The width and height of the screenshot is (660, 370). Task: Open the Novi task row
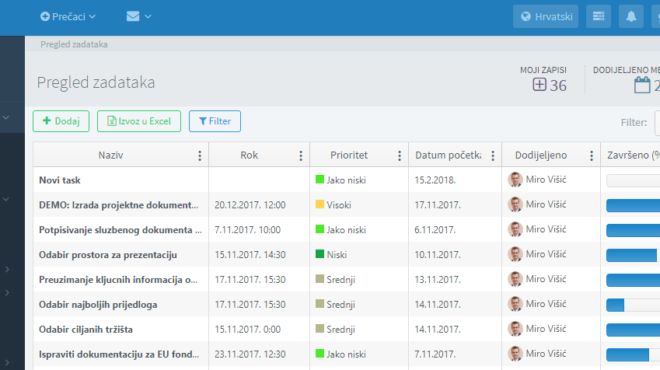pos(60,180)
